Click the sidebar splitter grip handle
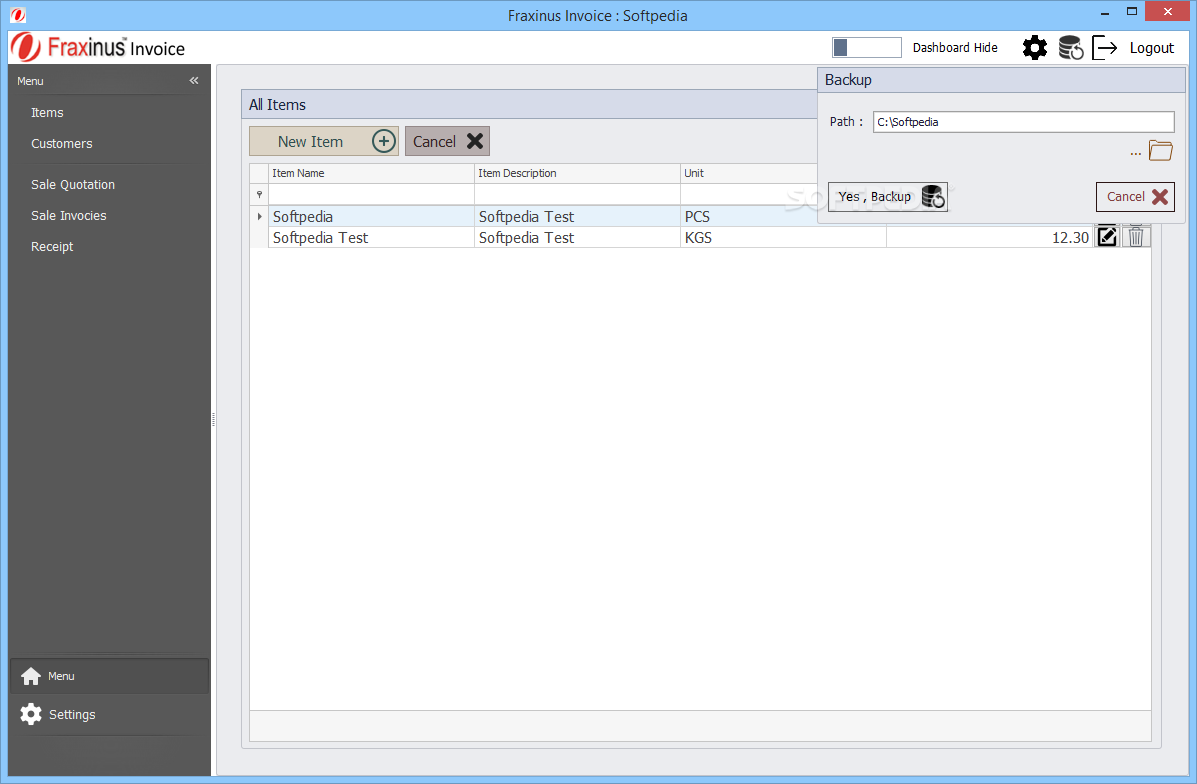Screen dimensions: 1197x784 [x=213, y=419]
